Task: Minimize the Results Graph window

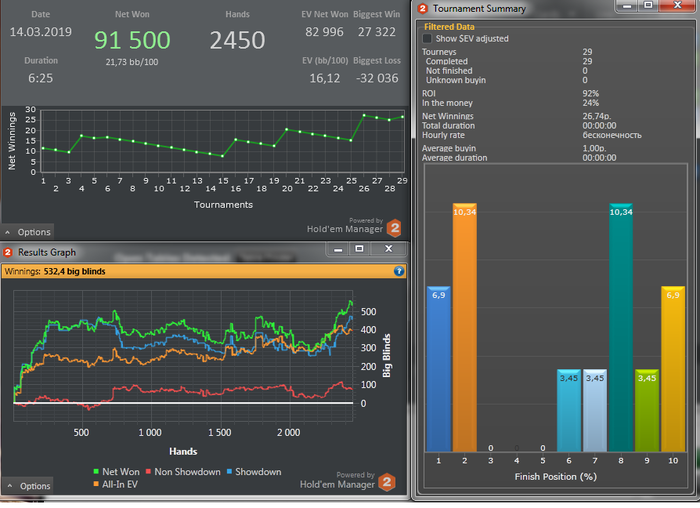Action: (338, 249)
